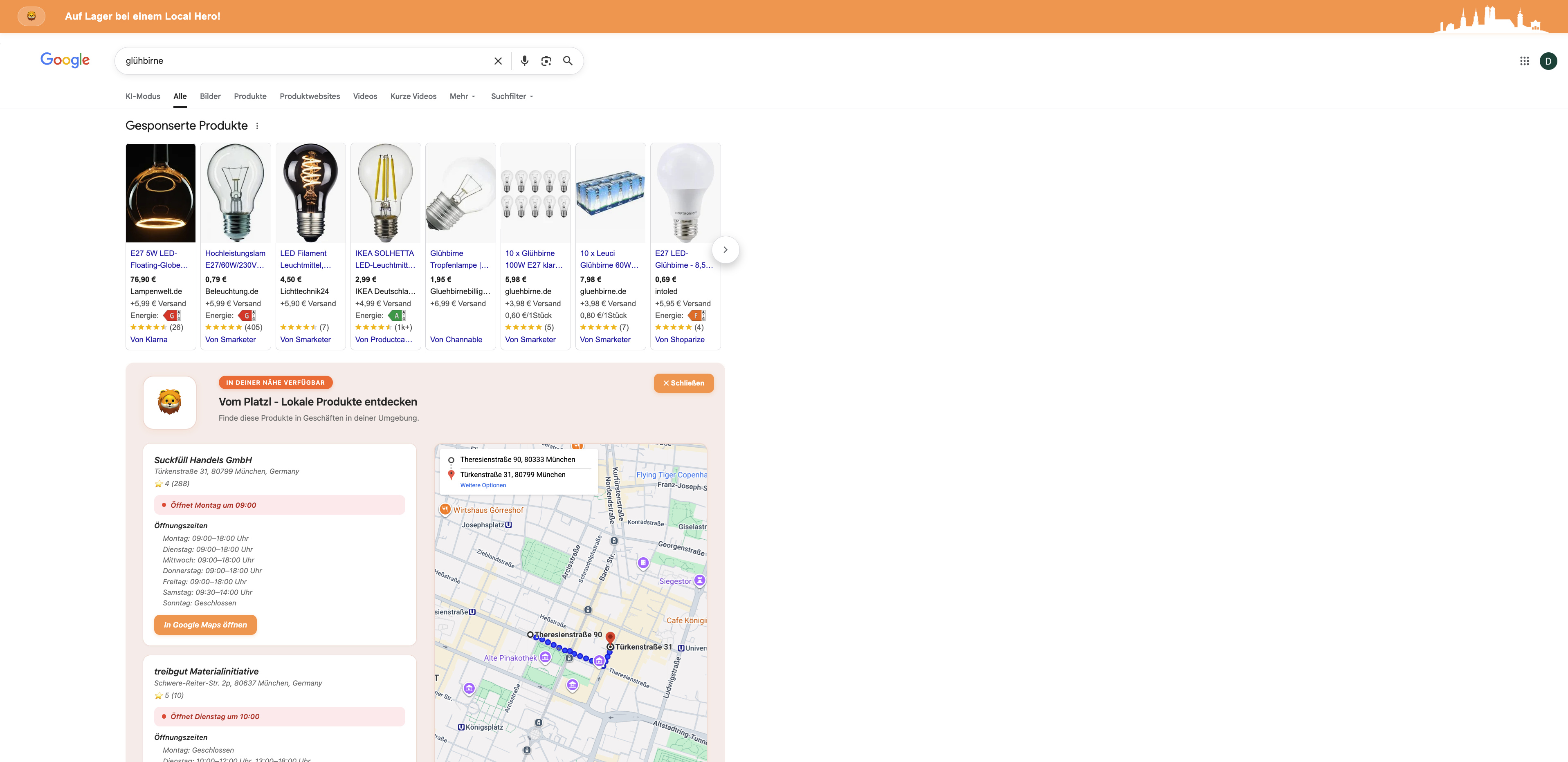Image resolution: width=1568 pixels, height=762 pixels.
Task: Click the E27 5W LED Floating-Globe thumbnail
Action: pos(161,193)
